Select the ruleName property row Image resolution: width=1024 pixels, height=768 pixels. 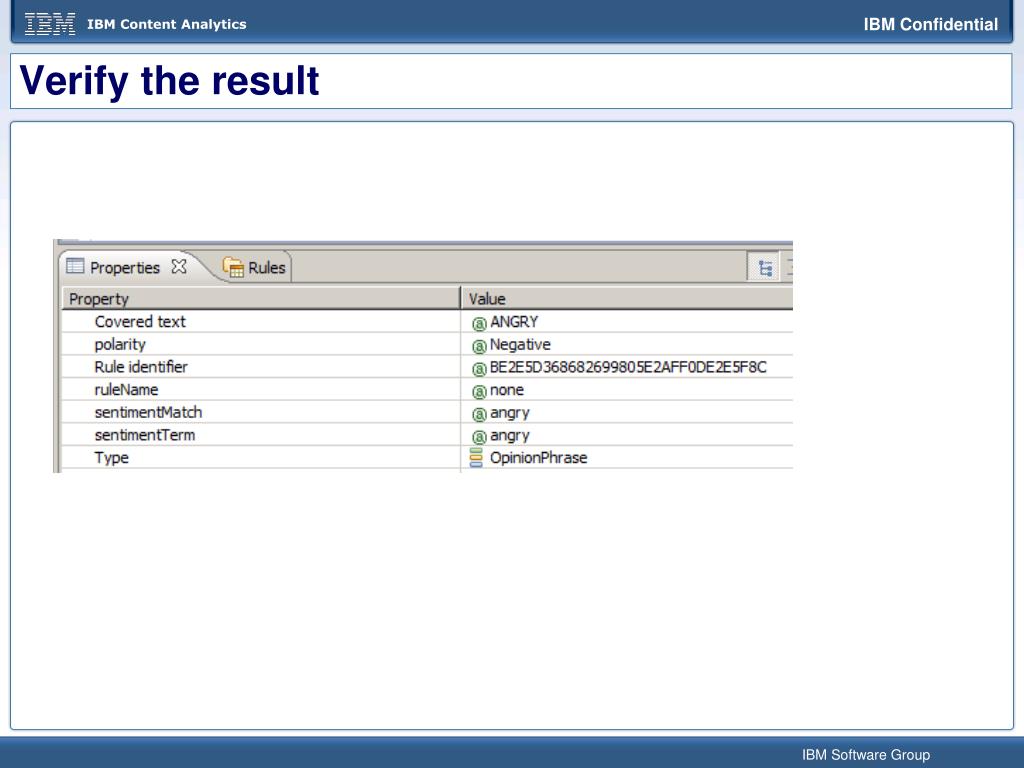pyautogui.click(x=427, y=390)
